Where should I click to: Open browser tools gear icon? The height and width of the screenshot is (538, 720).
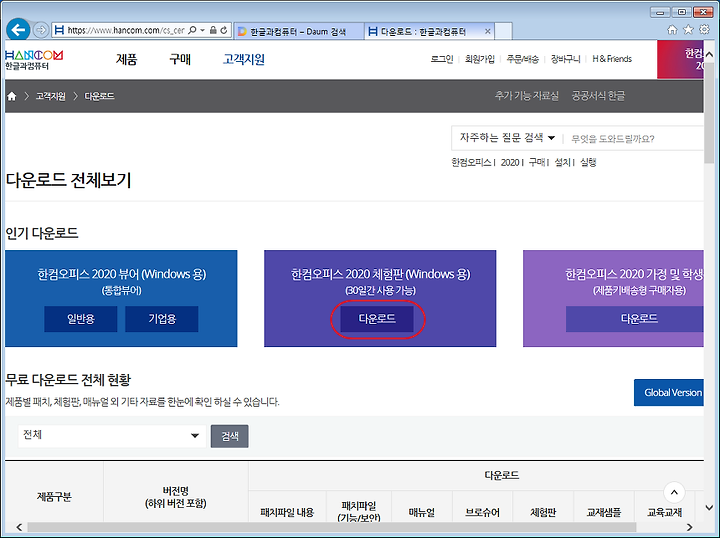704,30
